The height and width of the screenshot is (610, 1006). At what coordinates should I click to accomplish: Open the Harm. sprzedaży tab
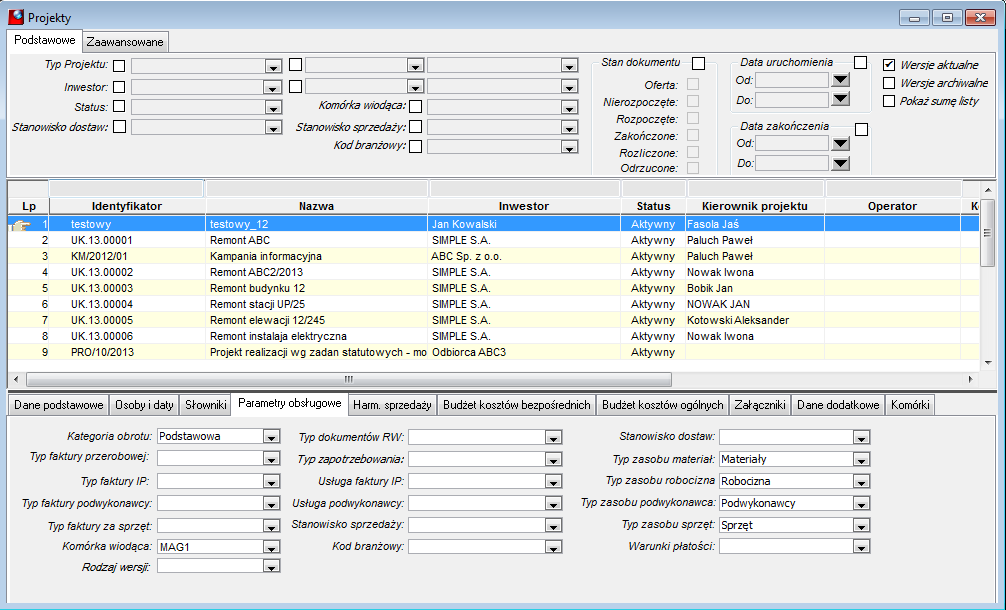tap(392, 405)
